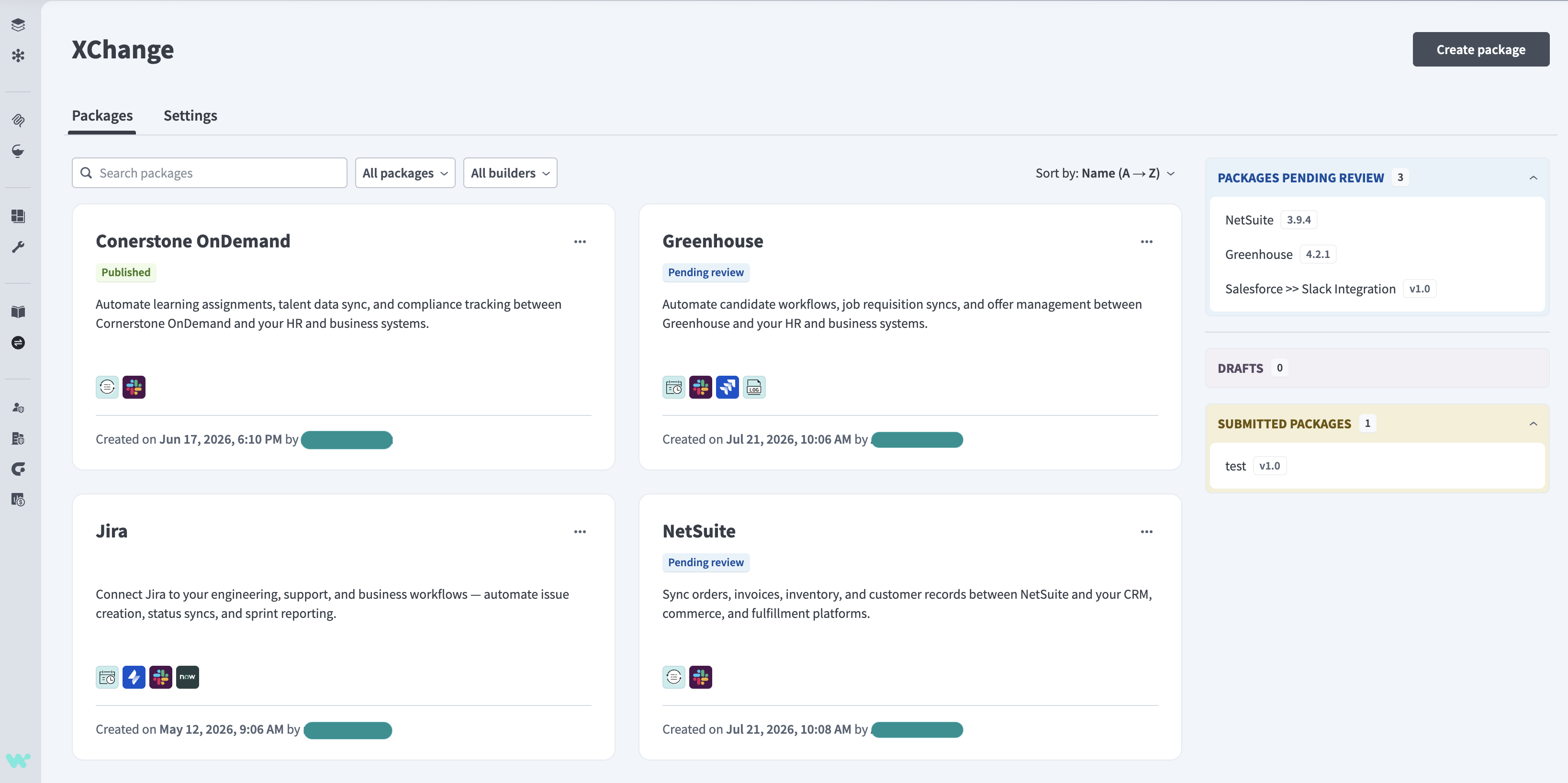The image size is (1568, 783).
Task: Click the Jun 17, 2026, 6:10 PM date
Action: pos(220,439)
